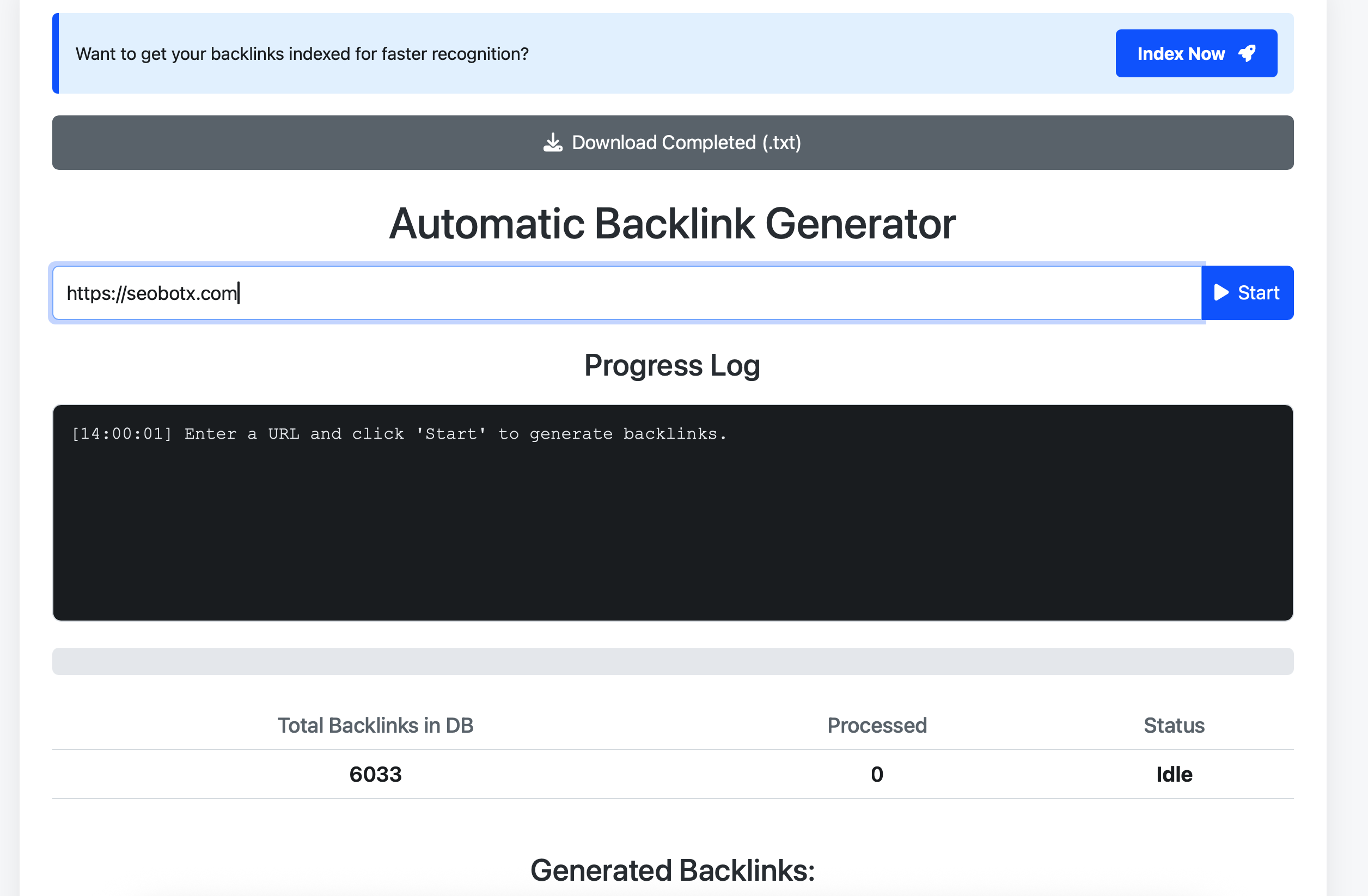Viewport: 1368px width, 896px height.
Task: Click the processed value 0
Action: coord(877,774)
